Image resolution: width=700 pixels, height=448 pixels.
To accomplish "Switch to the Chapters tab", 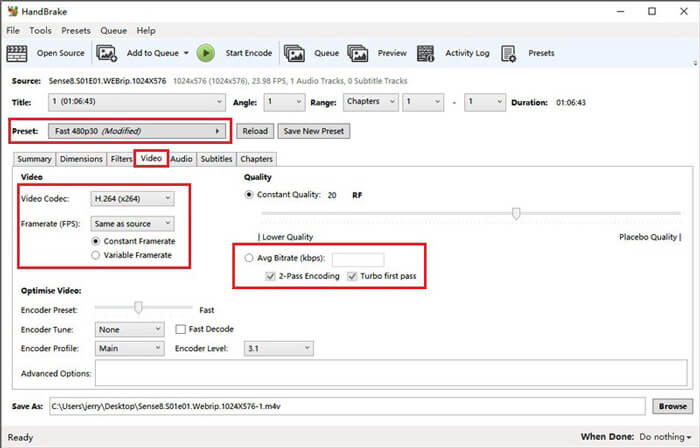I will pyautogui.click(x=256, y=159).
